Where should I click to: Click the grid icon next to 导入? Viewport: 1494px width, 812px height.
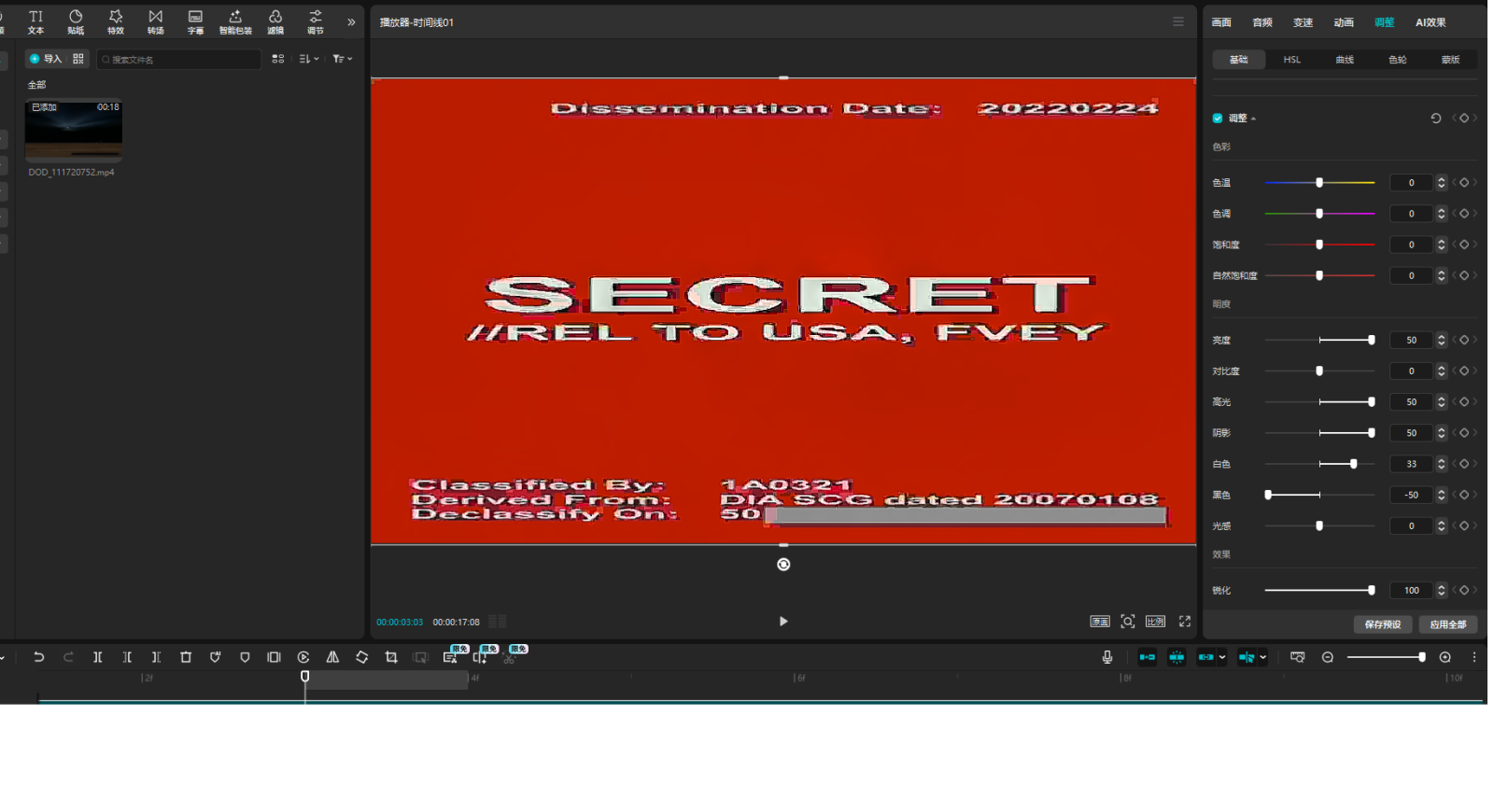pos(78,59)
